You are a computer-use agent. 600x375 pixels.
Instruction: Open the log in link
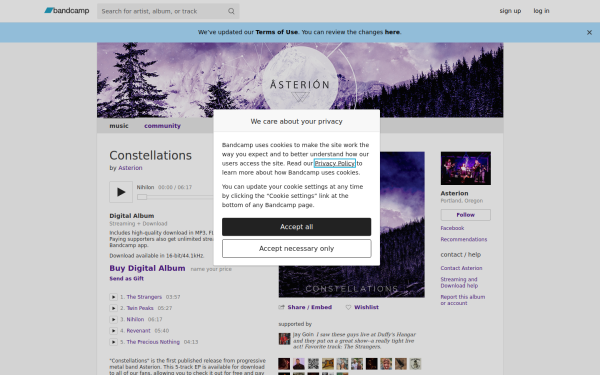pos(541,11)
